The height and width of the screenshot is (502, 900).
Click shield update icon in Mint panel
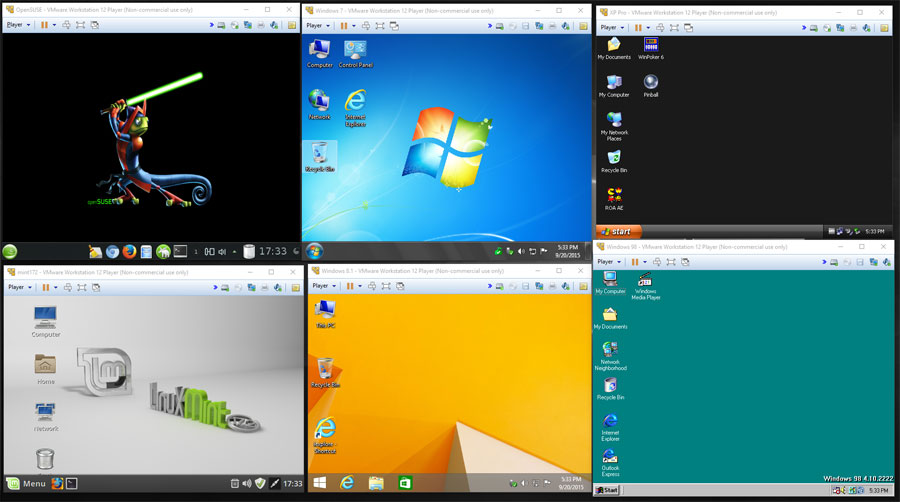coord(260,484)
